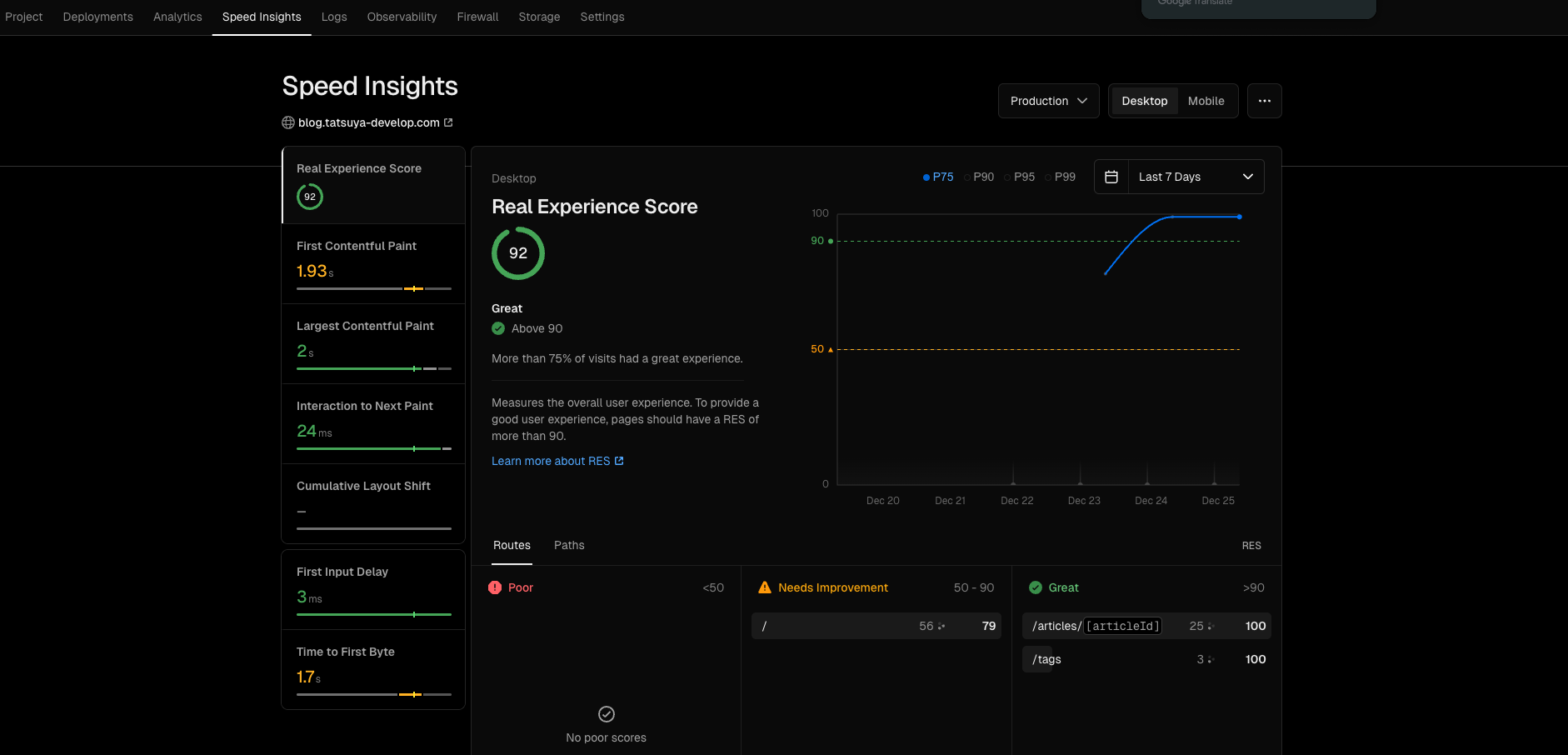
Task: Open the Deployments tab
Action: (x=98, y=17)
